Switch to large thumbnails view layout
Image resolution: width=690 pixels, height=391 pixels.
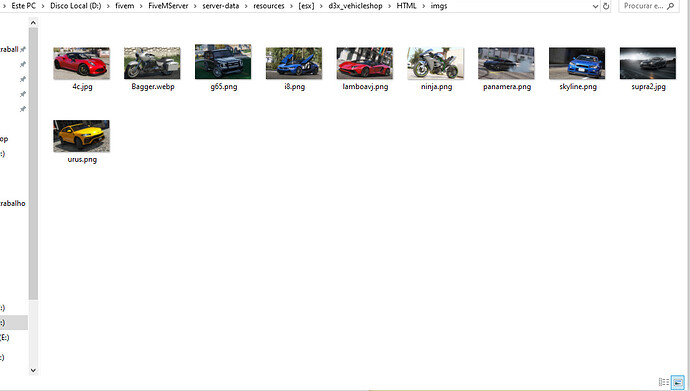click(x=678, y=382)
